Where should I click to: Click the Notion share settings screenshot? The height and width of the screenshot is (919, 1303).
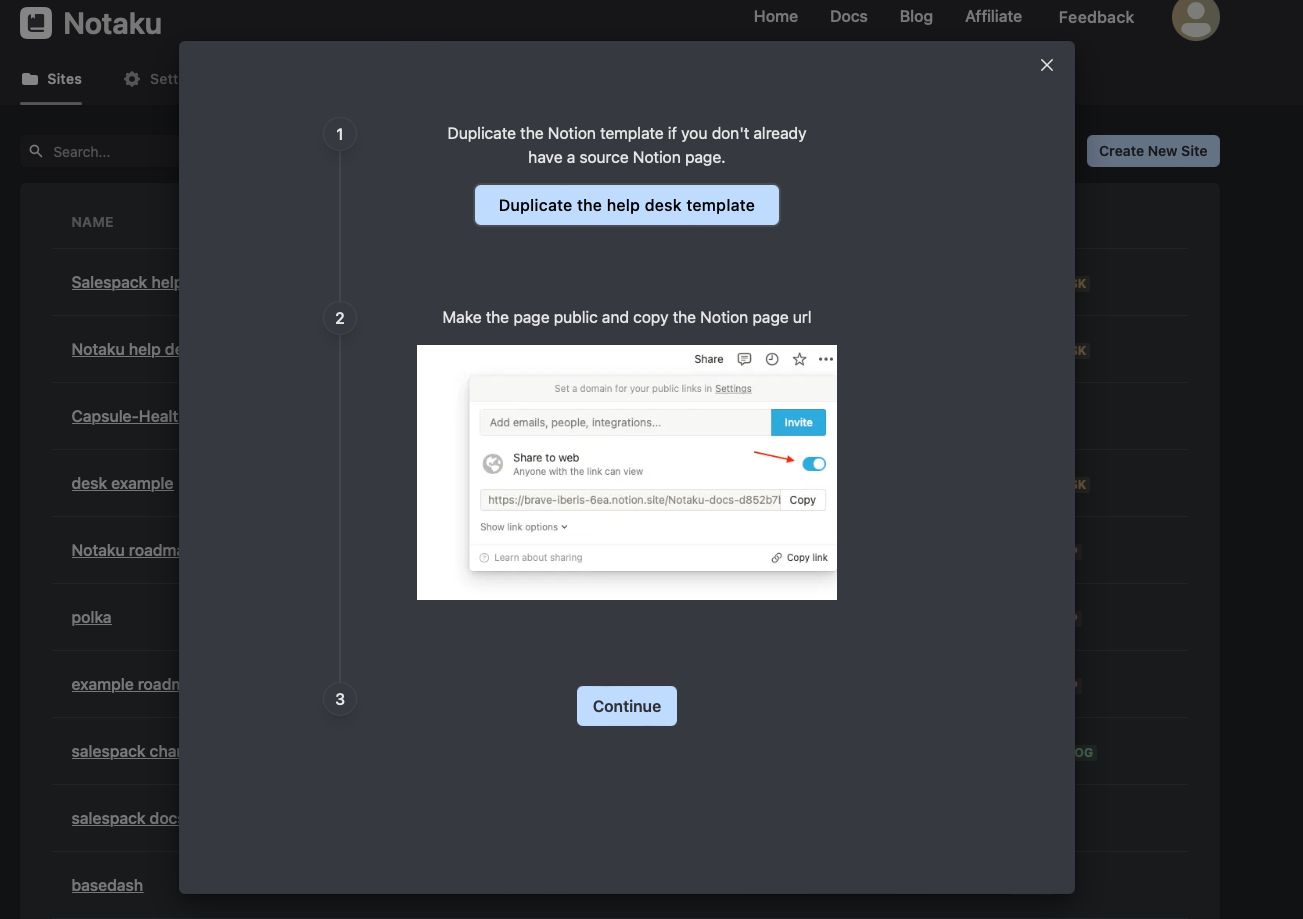click(627, 472)
